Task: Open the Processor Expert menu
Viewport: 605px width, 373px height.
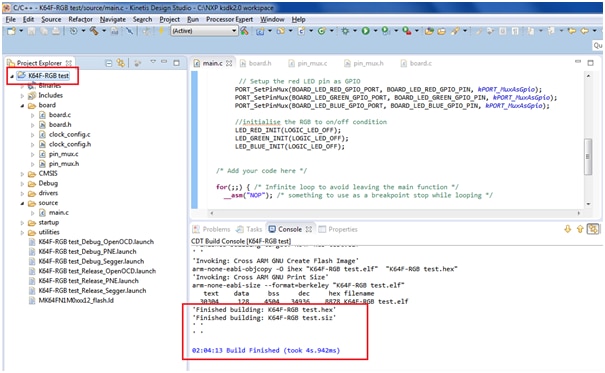Action: click(x=229, y=19)
